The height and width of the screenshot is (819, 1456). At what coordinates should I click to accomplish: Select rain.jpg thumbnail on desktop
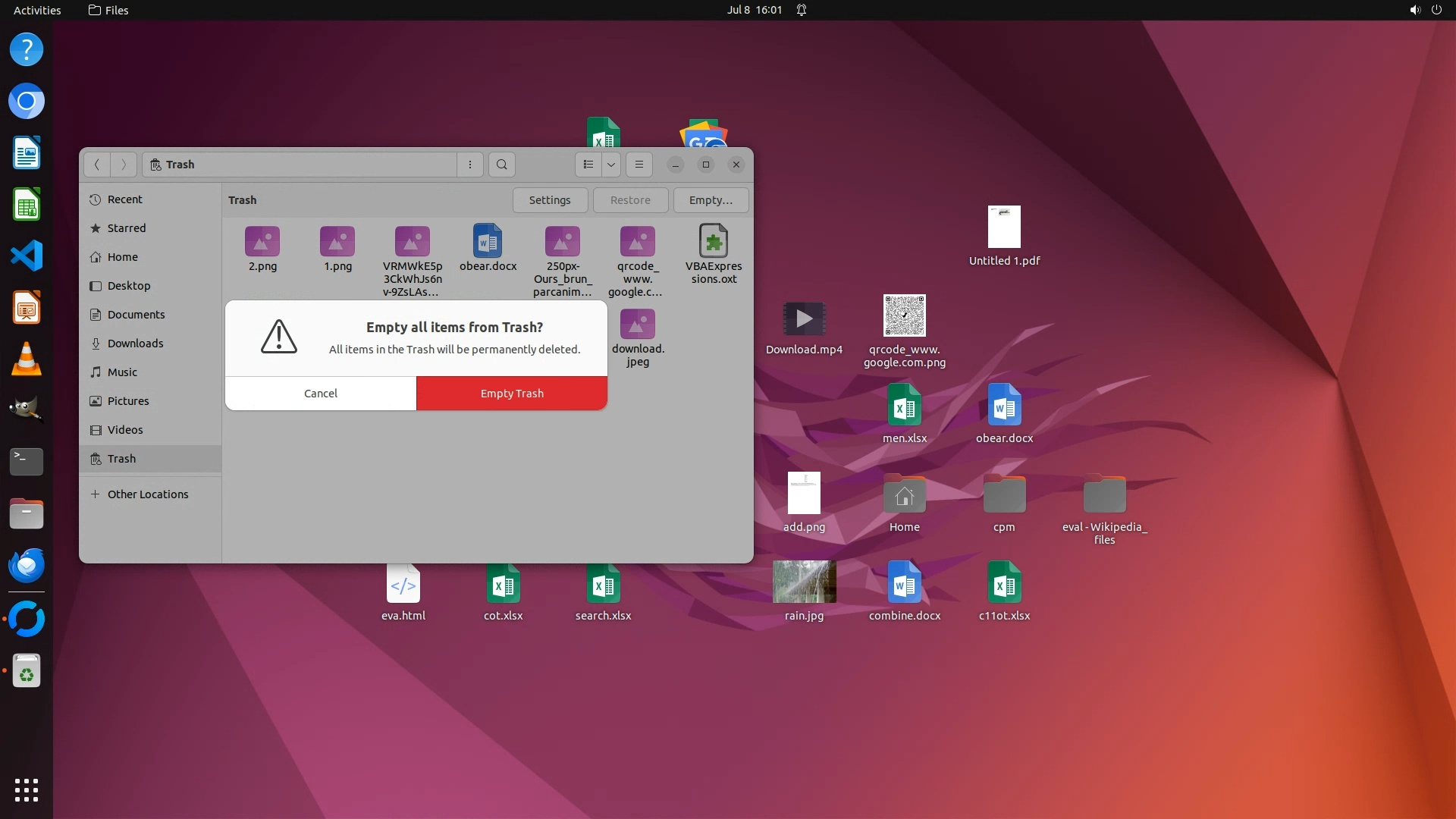804,582
